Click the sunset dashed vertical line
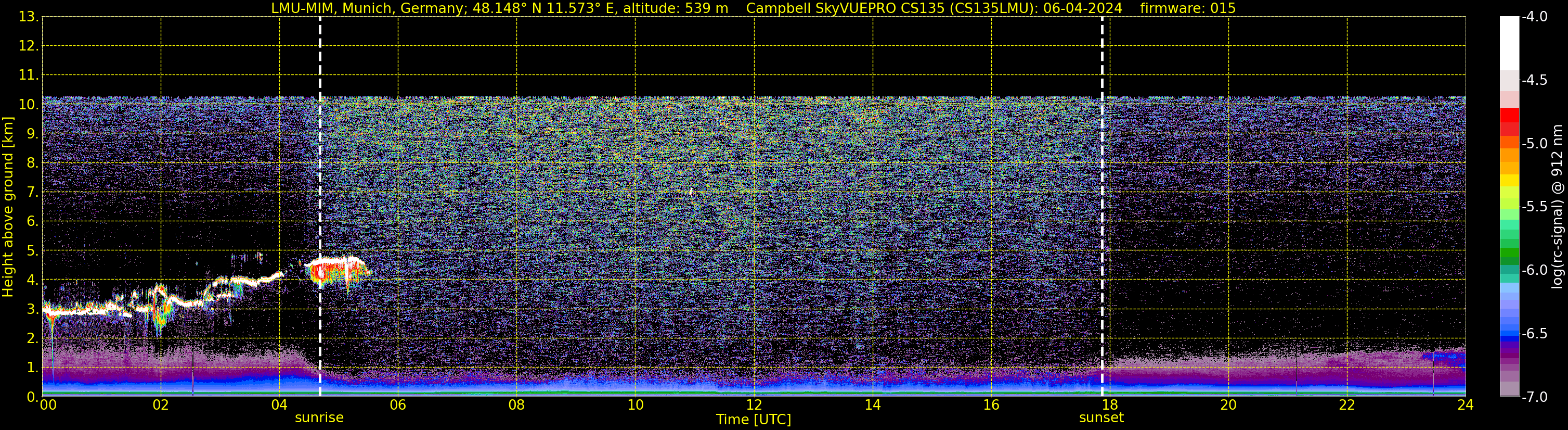1568x430 pixels. pyautogui.click(x=1103, y=207)
